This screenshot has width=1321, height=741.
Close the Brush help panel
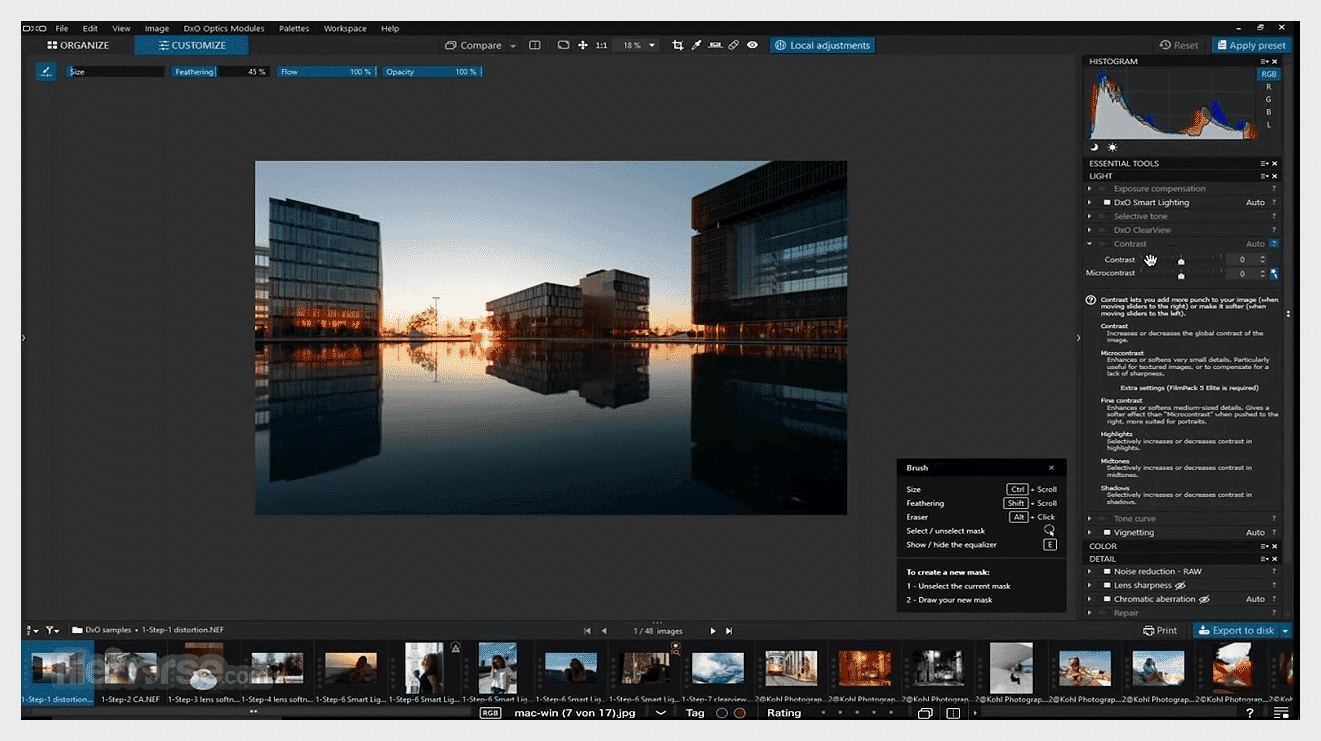tap(1051, 468)
